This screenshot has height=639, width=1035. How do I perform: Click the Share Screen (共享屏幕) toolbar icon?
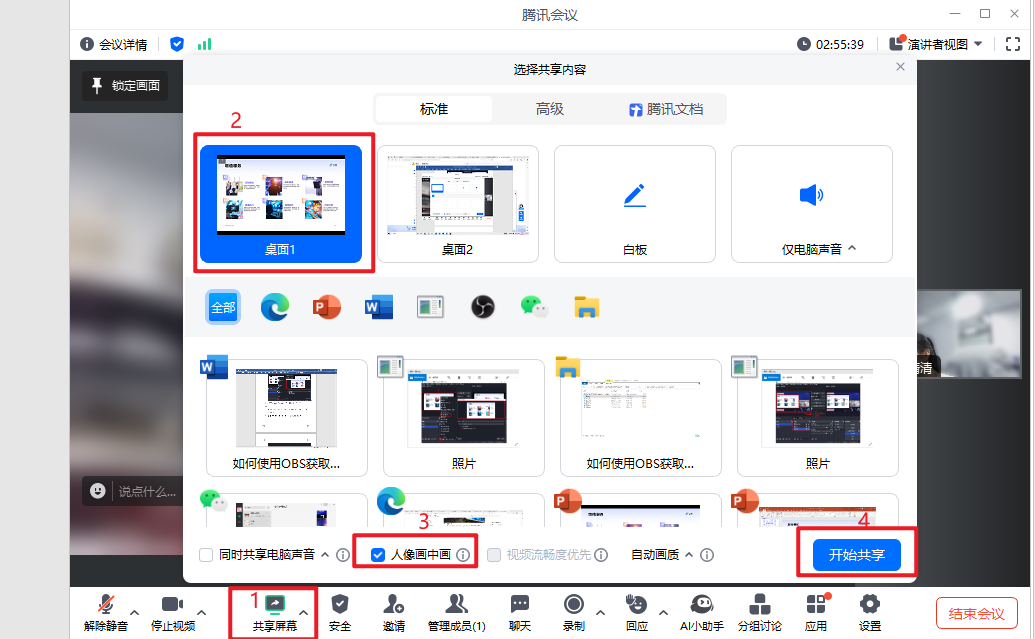coord(273,605)
